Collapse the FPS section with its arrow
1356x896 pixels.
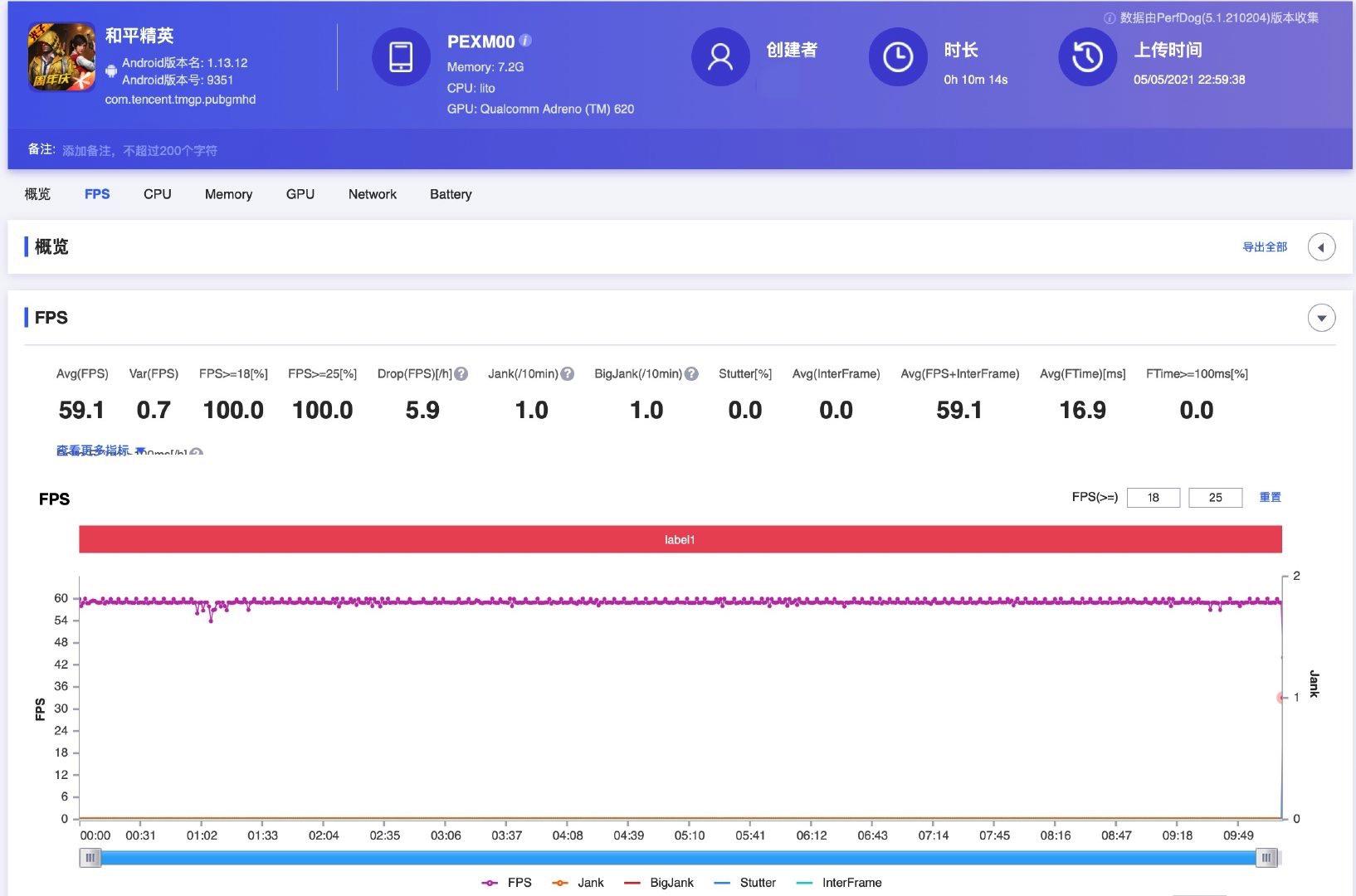point(1321,317)
